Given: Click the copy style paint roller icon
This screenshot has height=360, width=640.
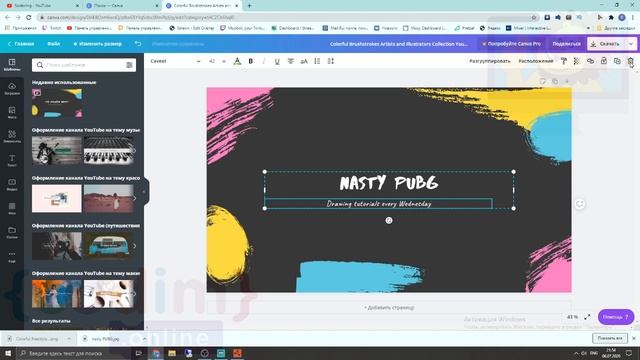Looking at the screenshot, I should (x=564, y=61).
